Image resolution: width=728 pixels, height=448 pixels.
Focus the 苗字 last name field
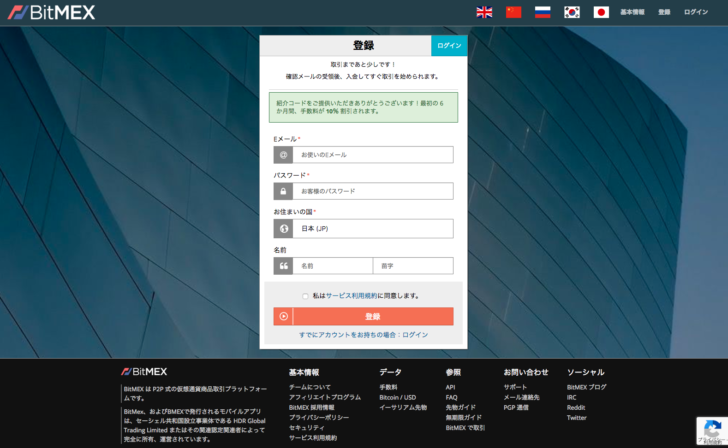tap(413, 266)
